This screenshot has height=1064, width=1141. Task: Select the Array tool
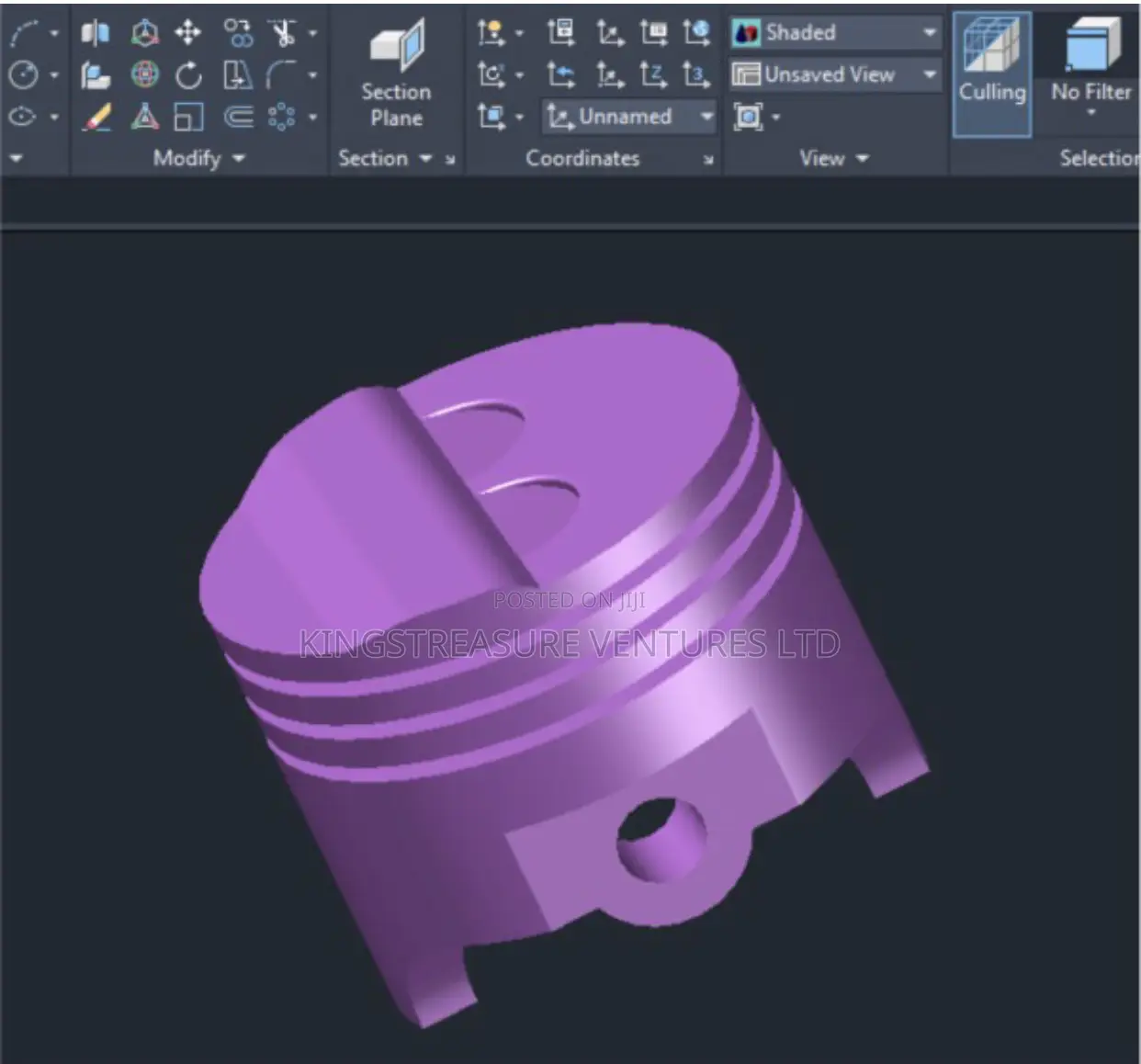click(282, 117)
